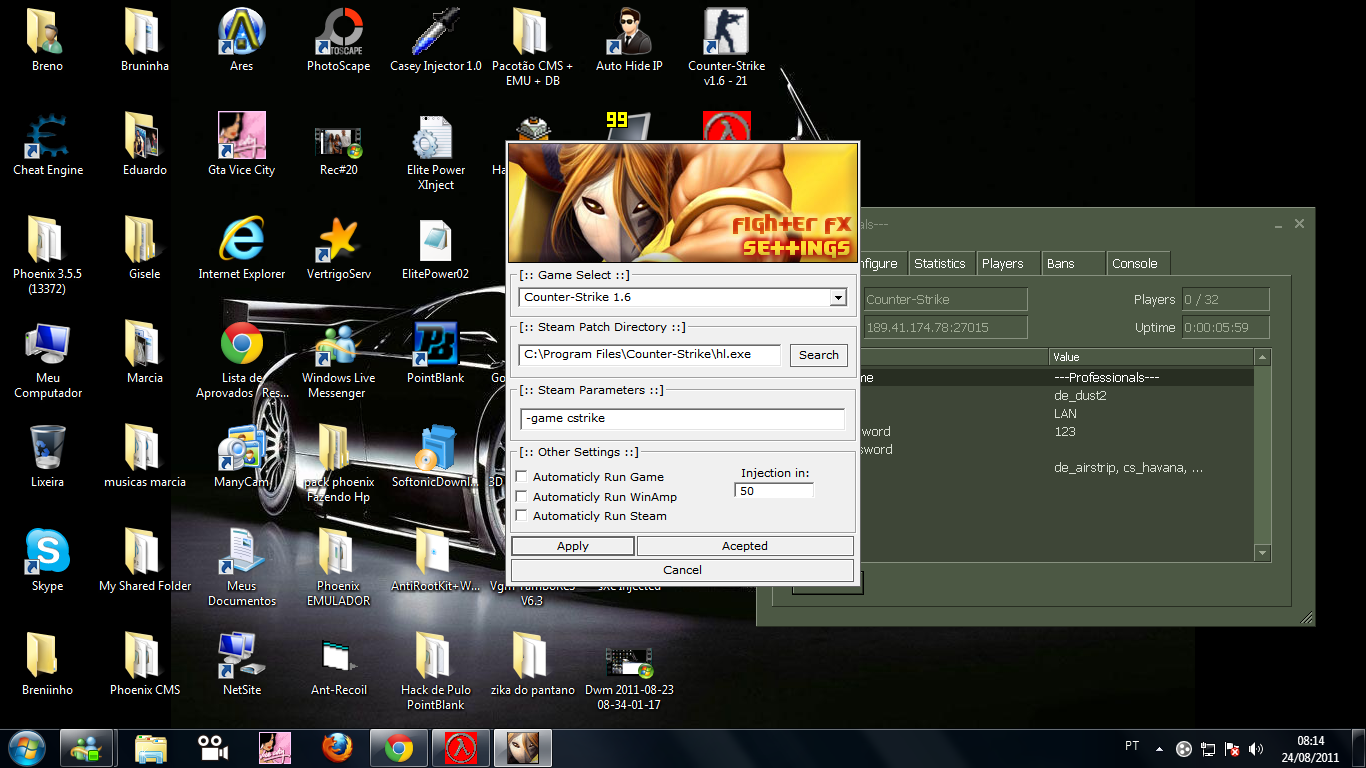Click the Apply button
1366x768 pixels.
click(x=573, y=546)
